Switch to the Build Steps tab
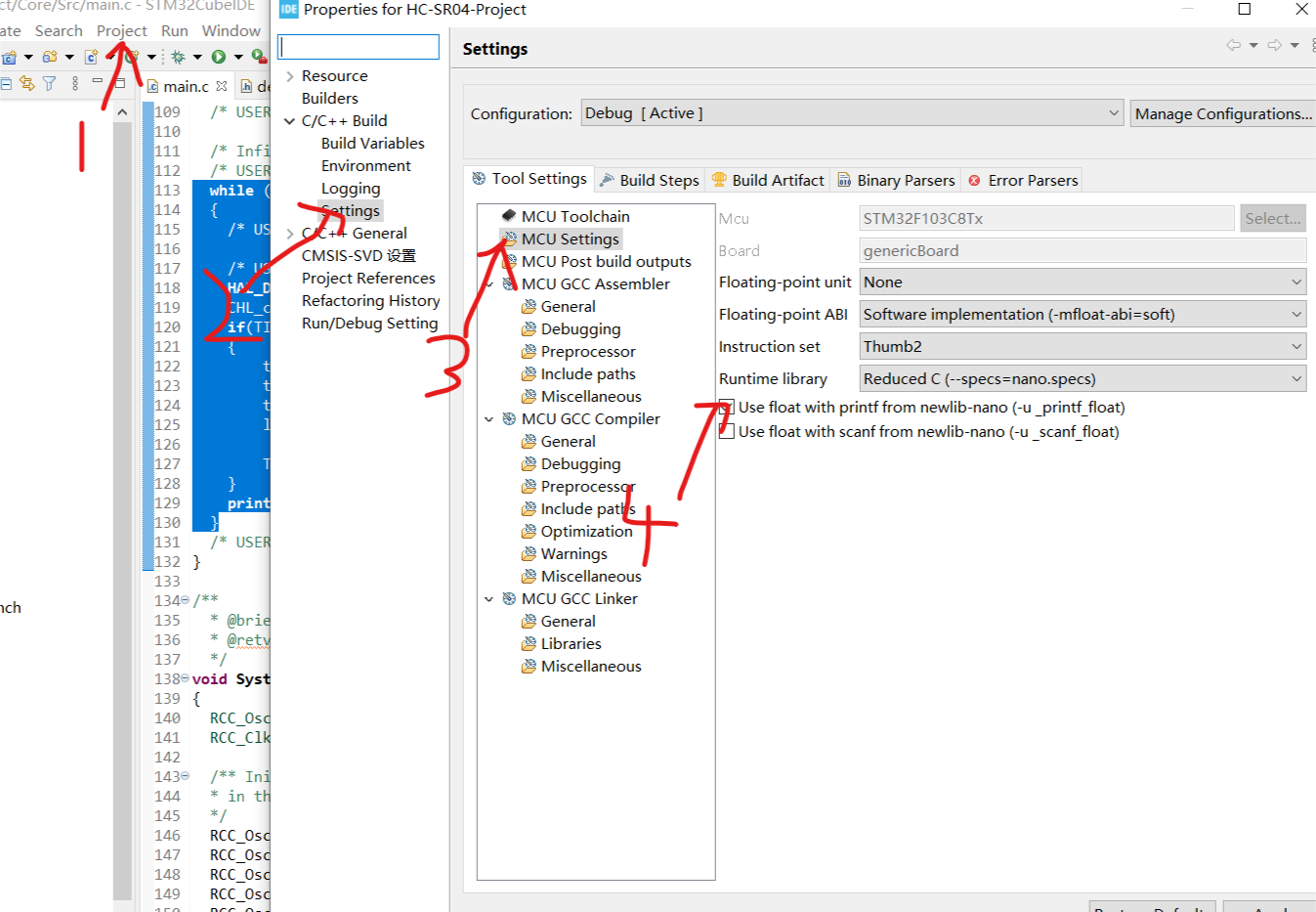 pos(650,180)
